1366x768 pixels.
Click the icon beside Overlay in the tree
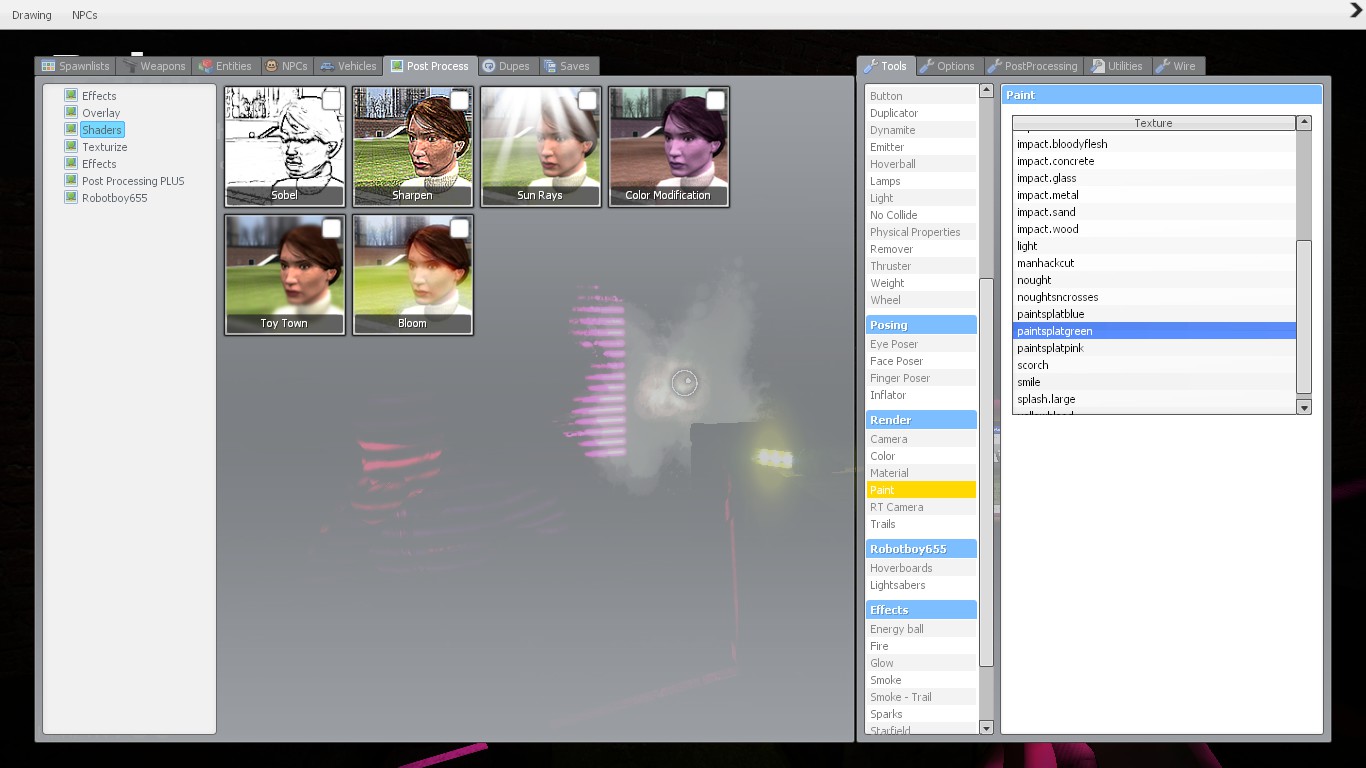coord(71,112)
